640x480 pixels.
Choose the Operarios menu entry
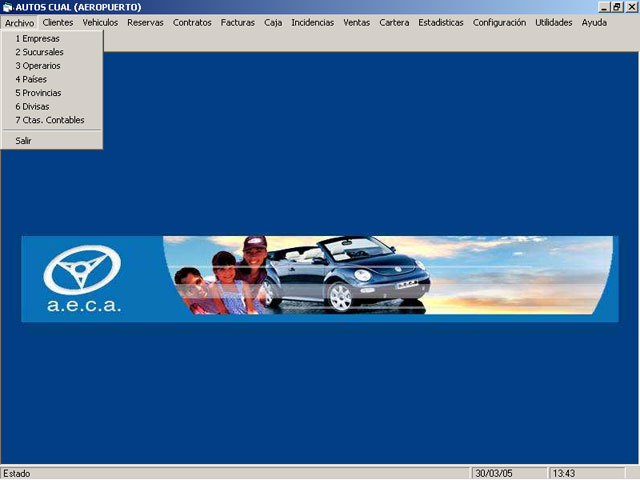[38, 65]
